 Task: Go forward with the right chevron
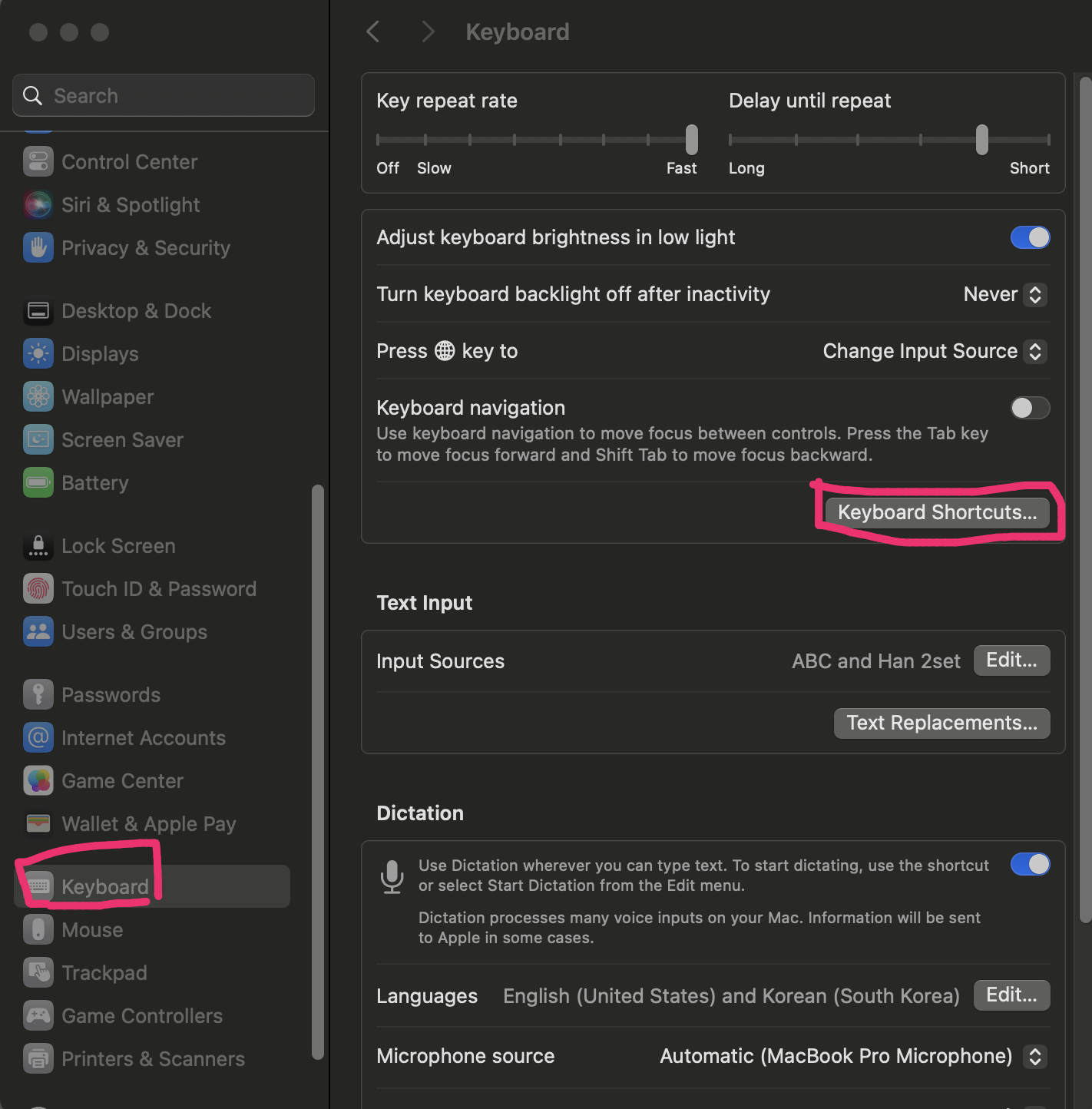coord(428,31)
